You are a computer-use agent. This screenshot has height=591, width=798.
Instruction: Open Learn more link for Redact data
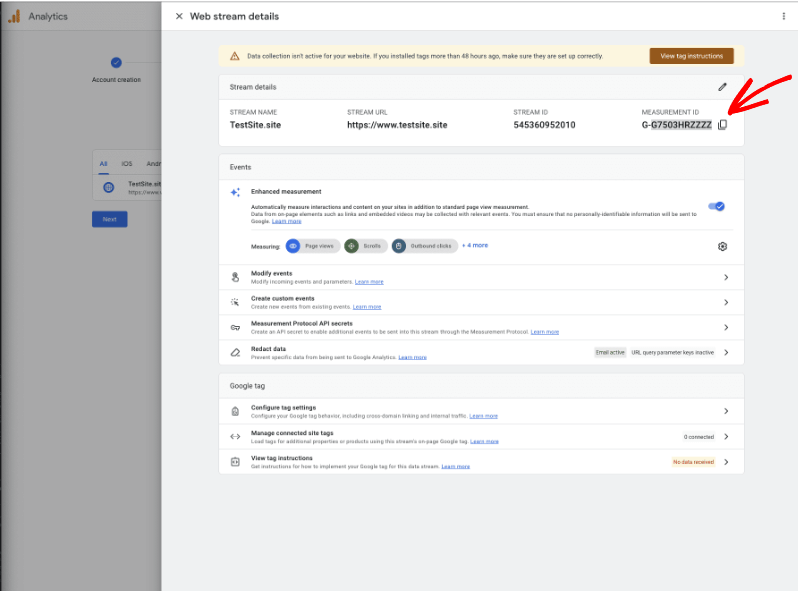click(412, 357)
